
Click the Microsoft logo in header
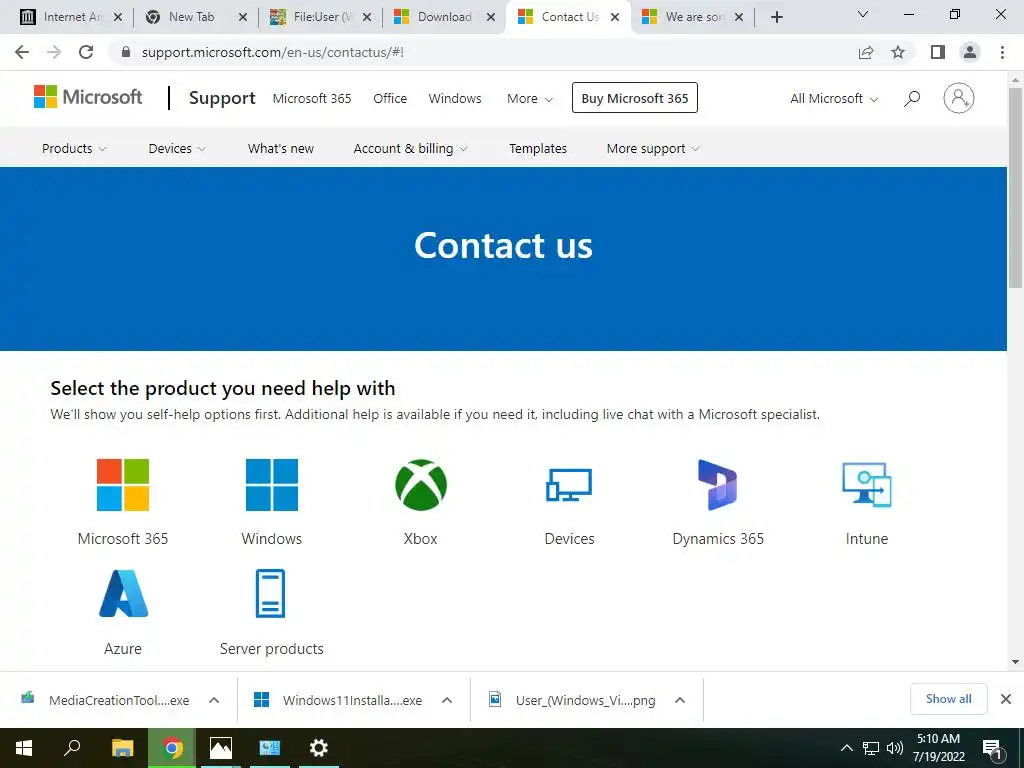pos(88,97)
